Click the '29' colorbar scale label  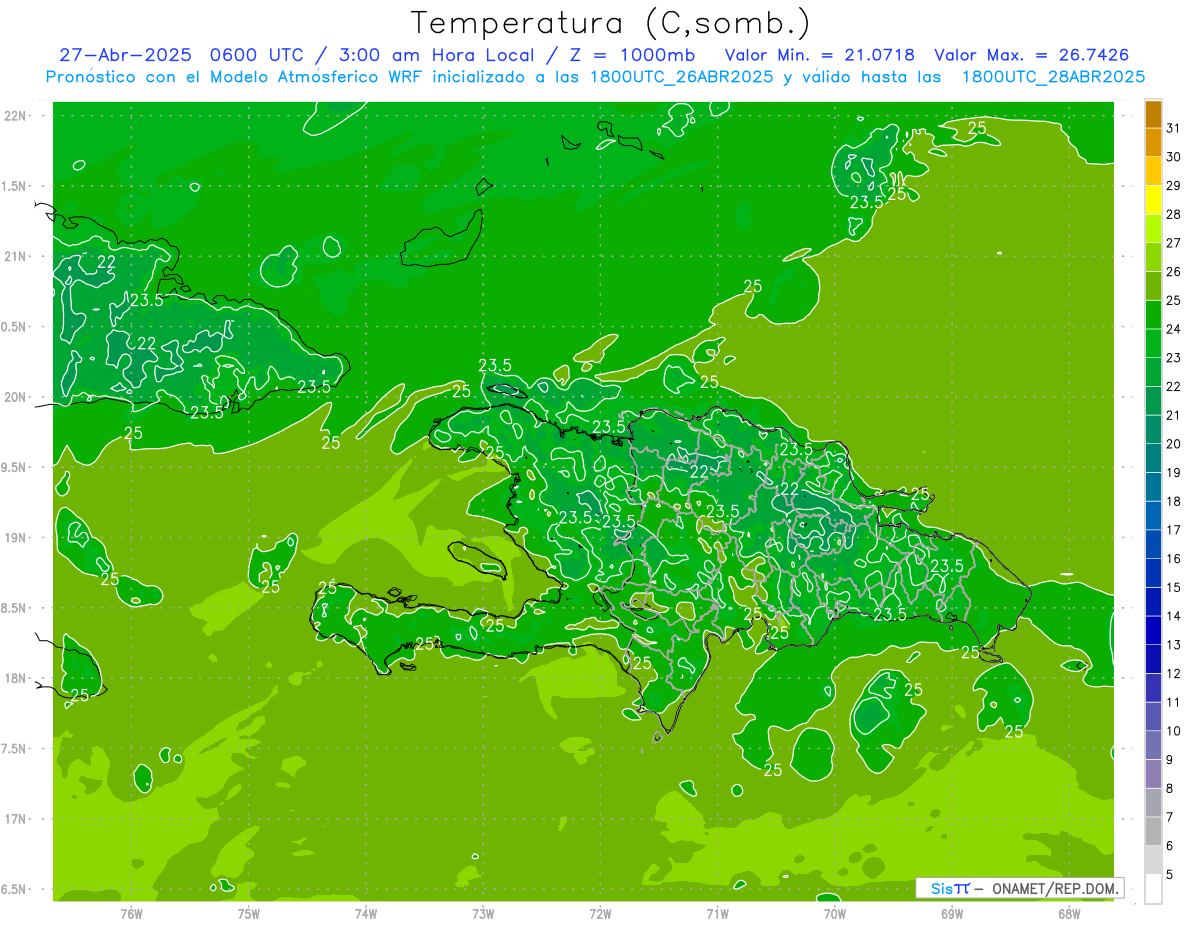(x=1173, y=186)
